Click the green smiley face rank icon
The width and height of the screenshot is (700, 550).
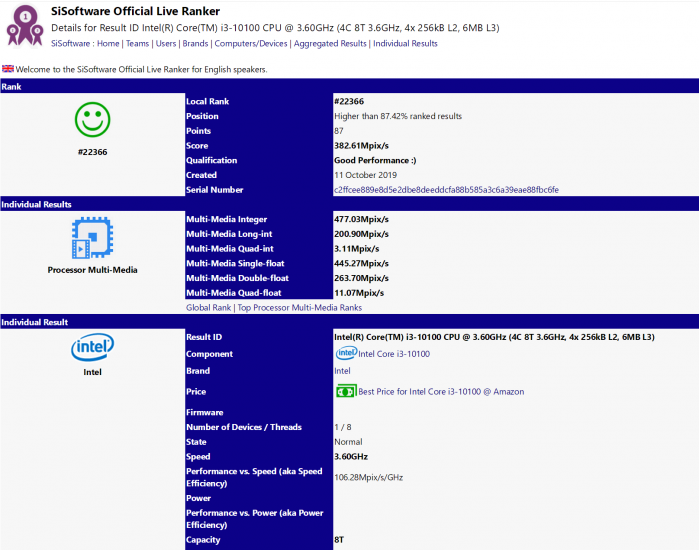92,121
